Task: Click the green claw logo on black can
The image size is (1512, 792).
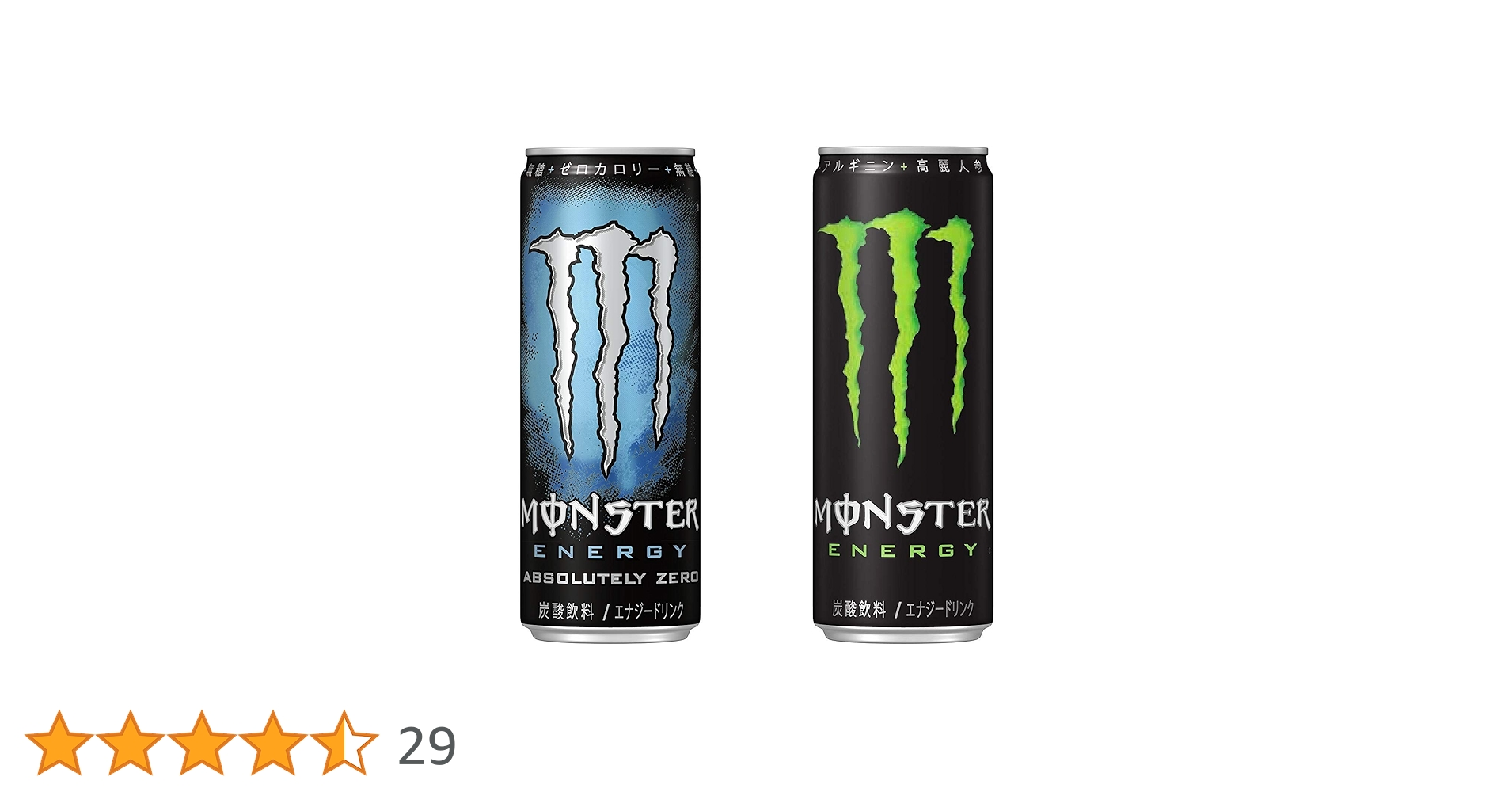Action: tap(897, 336)
